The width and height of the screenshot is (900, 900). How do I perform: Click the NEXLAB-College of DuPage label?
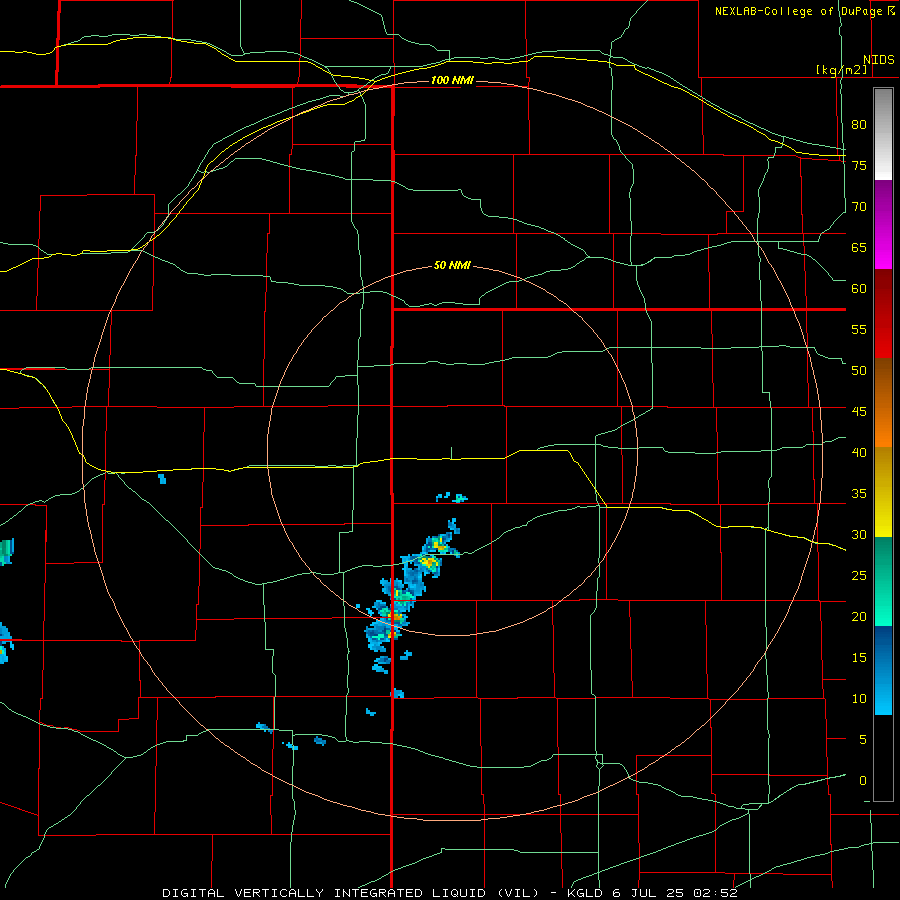801,11
